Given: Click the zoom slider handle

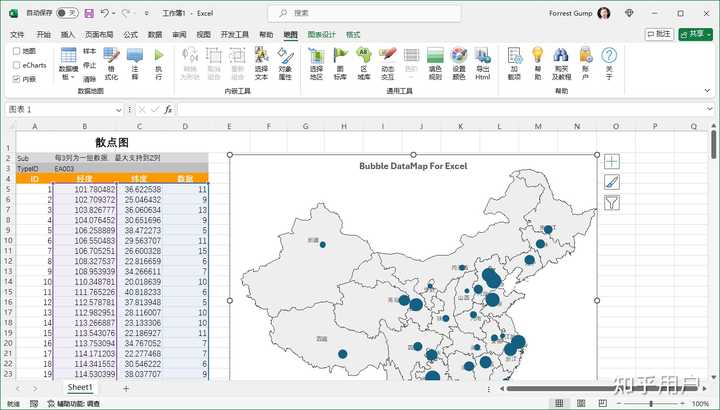Looking at the screenshot, I should pos(650,404).
